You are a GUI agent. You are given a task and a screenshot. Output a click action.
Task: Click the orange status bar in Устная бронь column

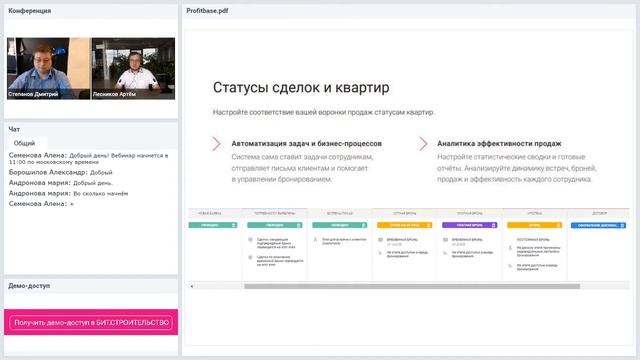[x=404, y=225]
